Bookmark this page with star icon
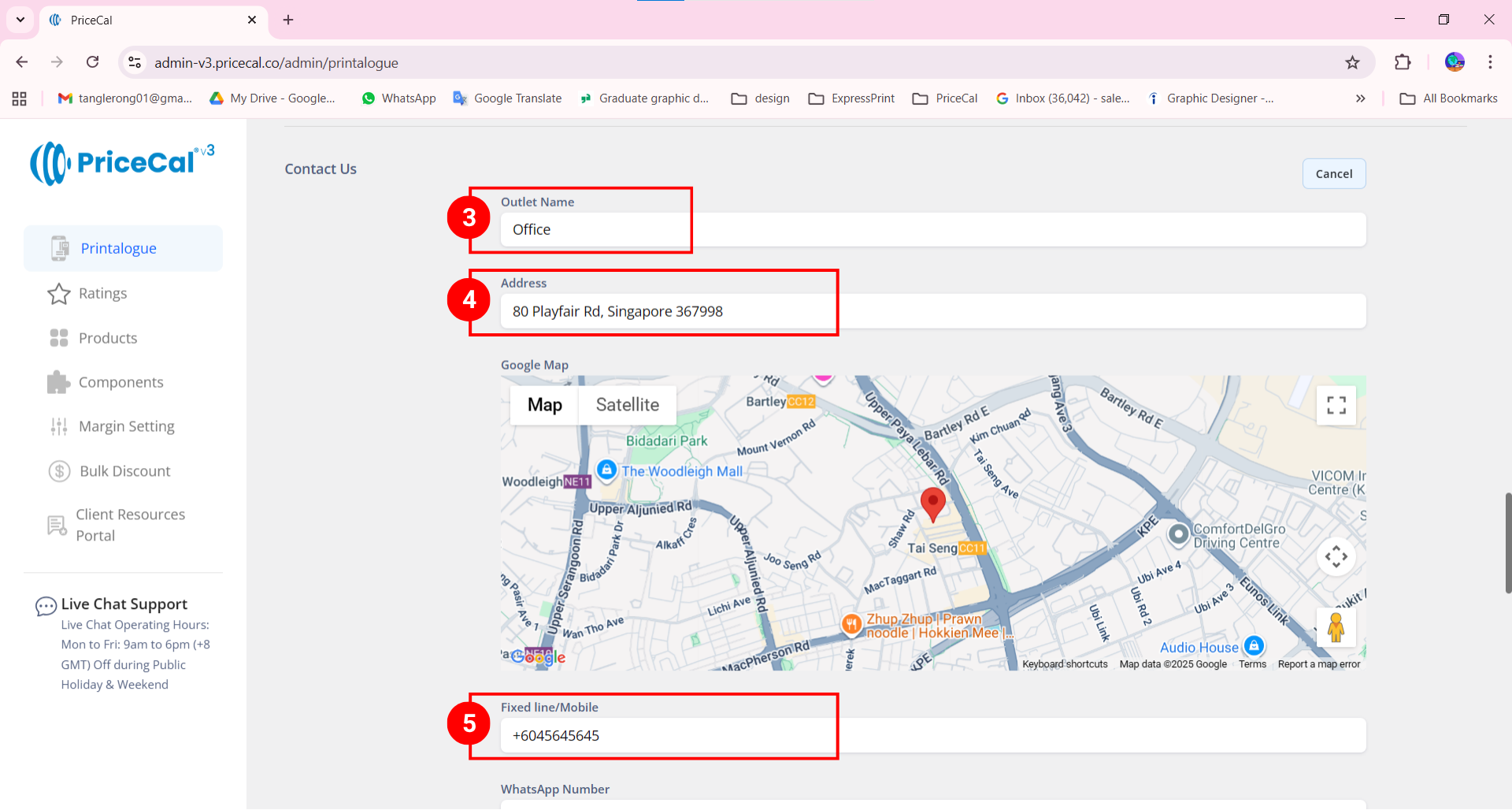The height and width of the screenshot is (810, 1512). point(1352,62)
